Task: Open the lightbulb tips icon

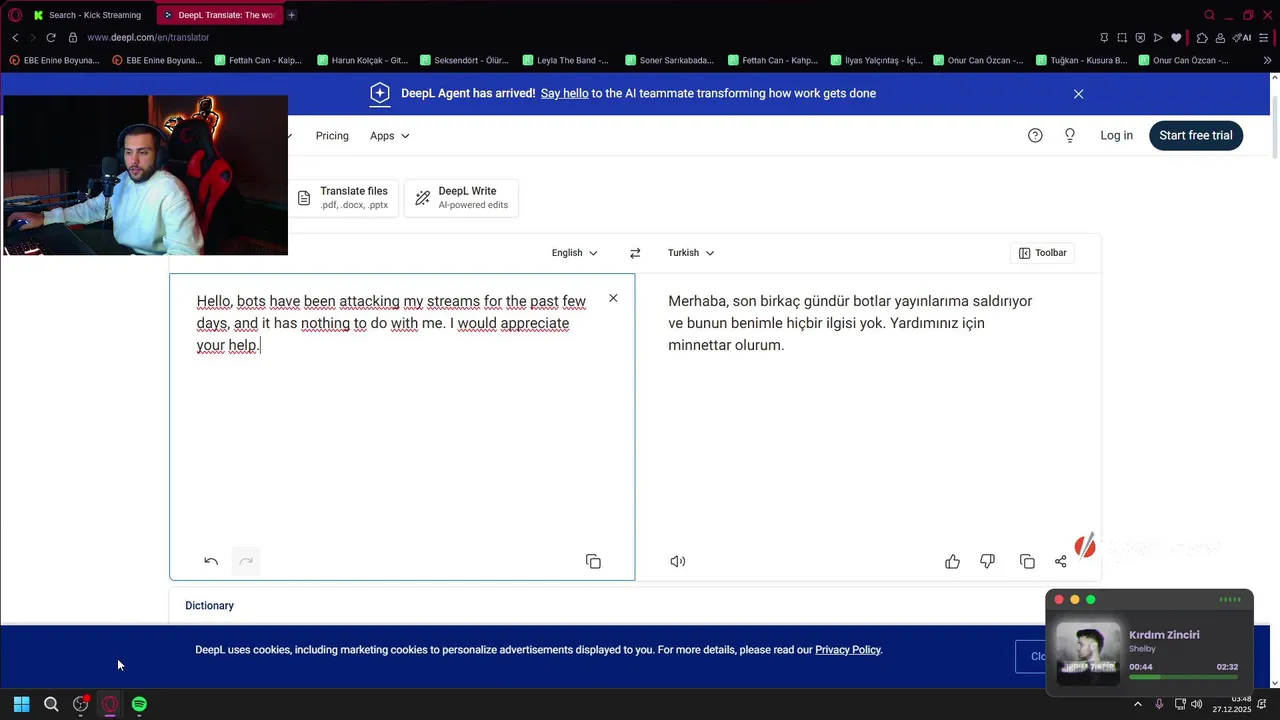Action: click(x=1069, y=135)
